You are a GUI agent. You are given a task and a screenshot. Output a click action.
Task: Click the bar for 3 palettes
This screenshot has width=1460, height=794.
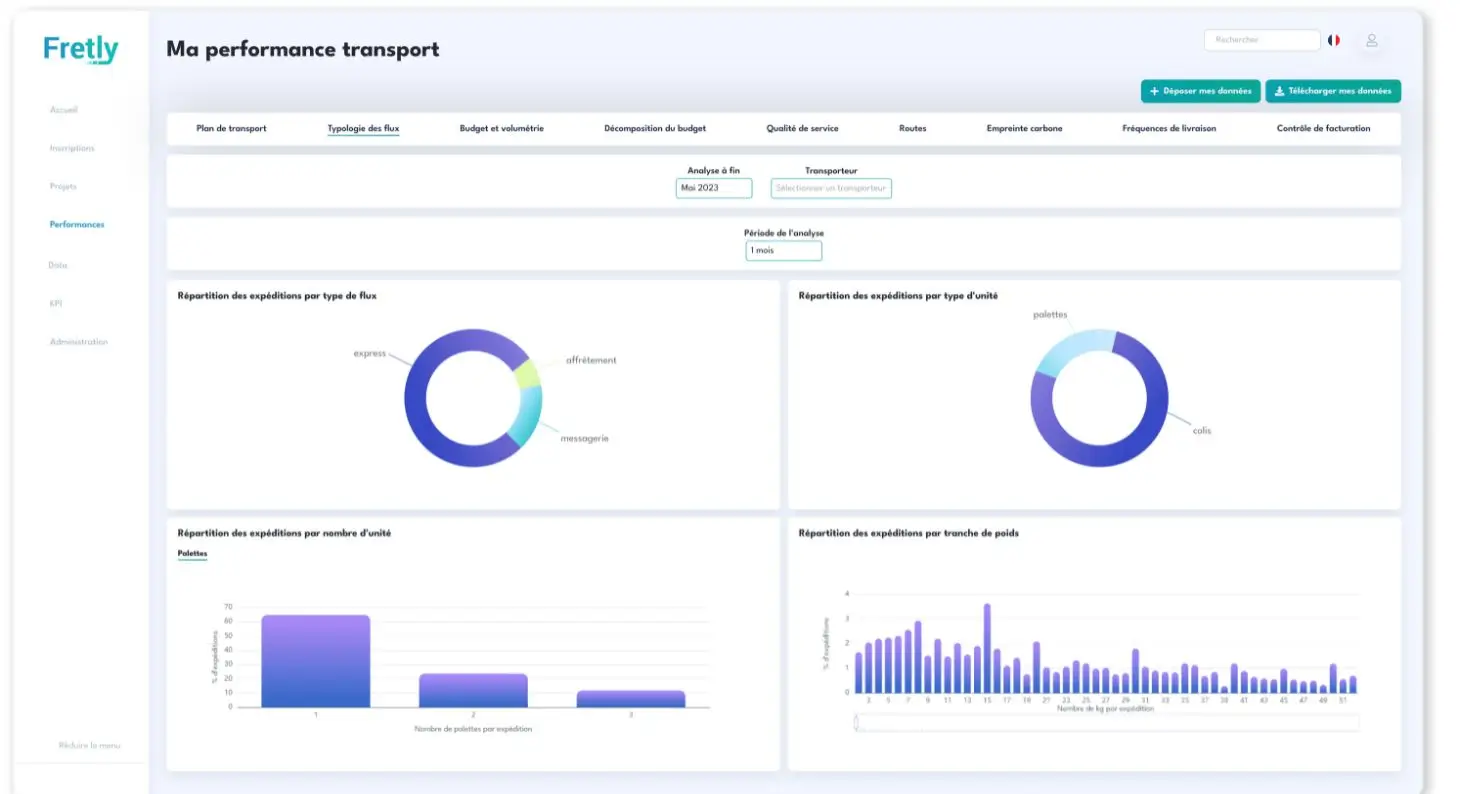tap(631, 699)
